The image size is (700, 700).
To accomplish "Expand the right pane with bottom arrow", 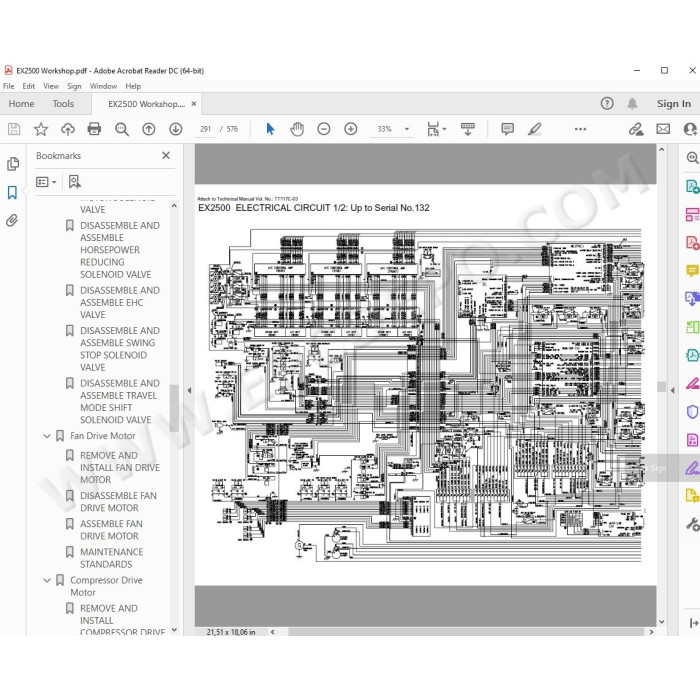I will [x=694, y=623].
